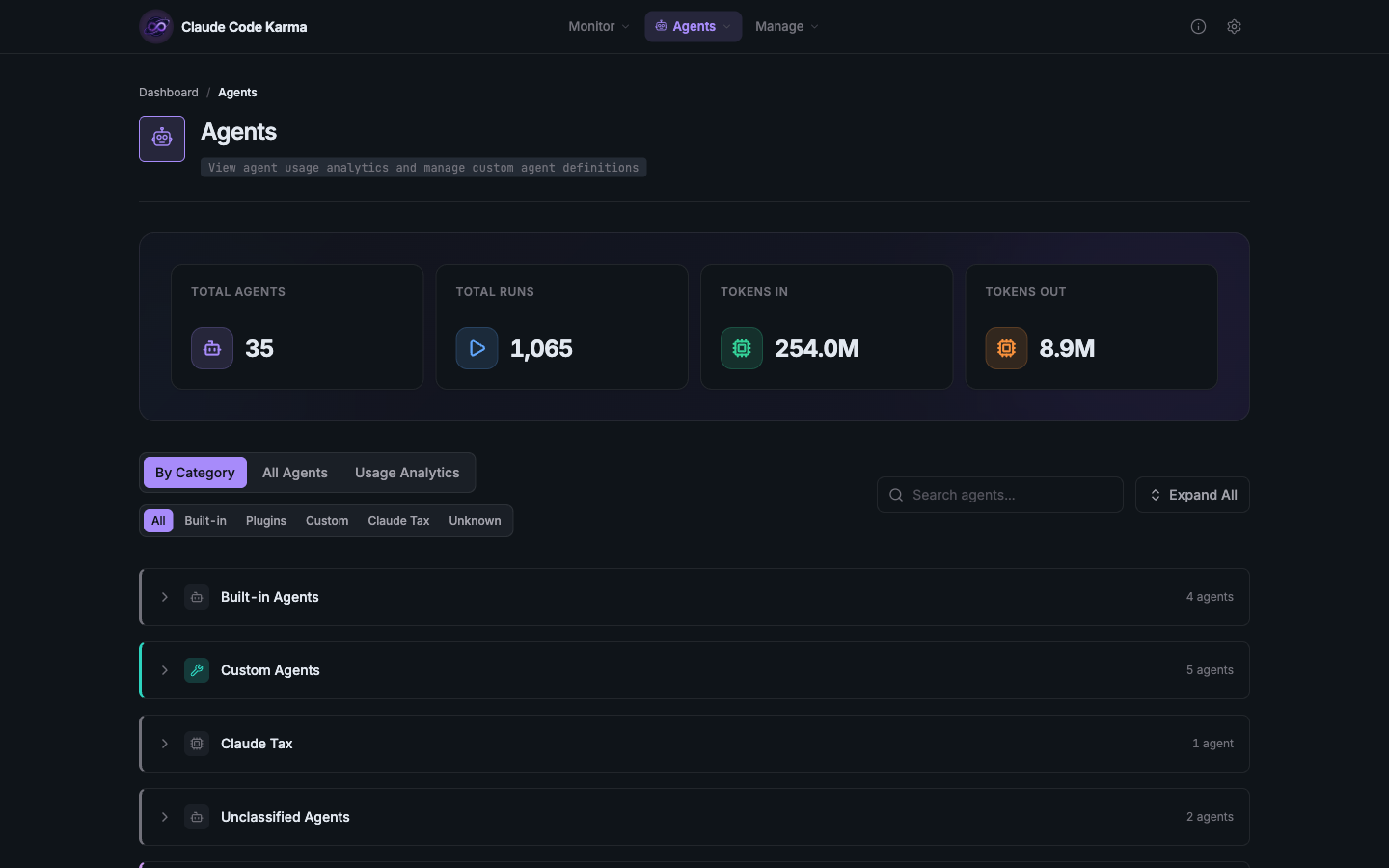Screen dimensions: 1389x868
Task: Click the 35 total agents value
Action: pos(259,348)
